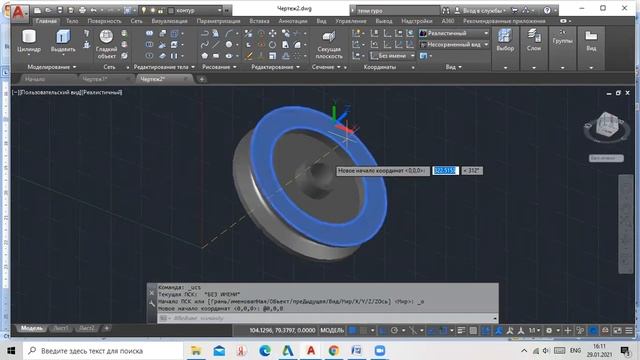Select the Cylinder (Цилиндр) tool
Image resolution: width=640 pixels, height=360 pixels.
(x=29, y=41)
